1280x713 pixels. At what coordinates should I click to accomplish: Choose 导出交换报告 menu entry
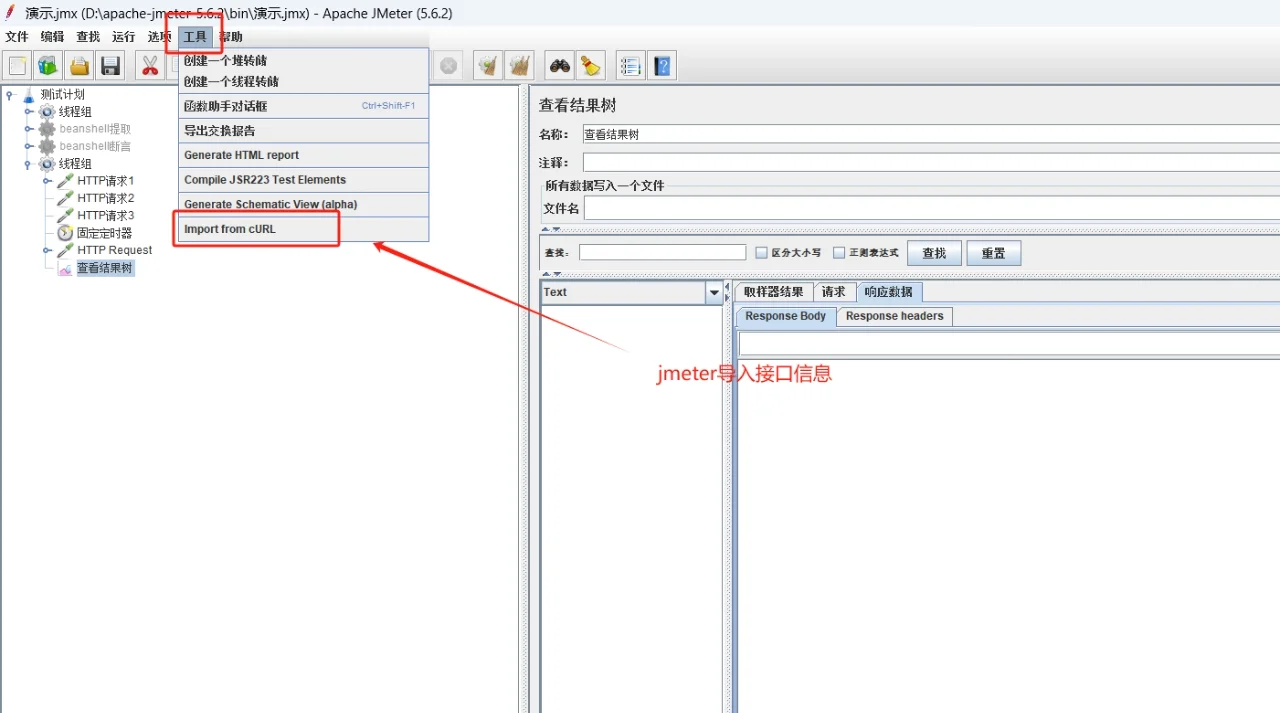pos(303,131)
